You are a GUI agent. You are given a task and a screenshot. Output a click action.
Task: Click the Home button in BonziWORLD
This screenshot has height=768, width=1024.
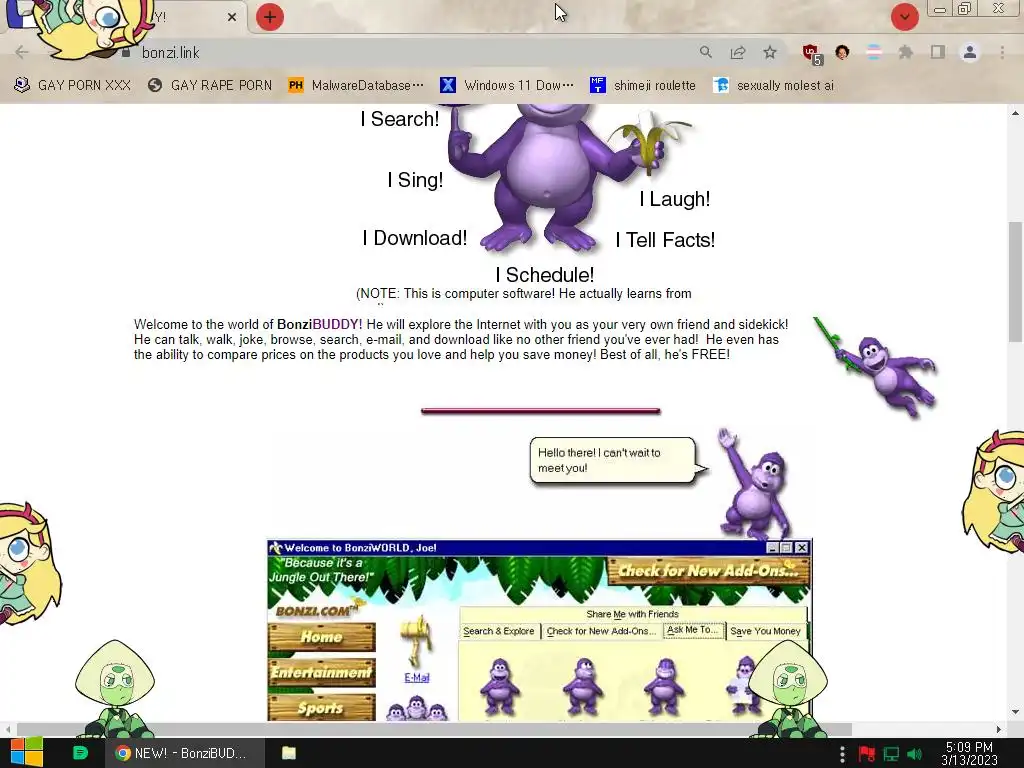point(322,637)
